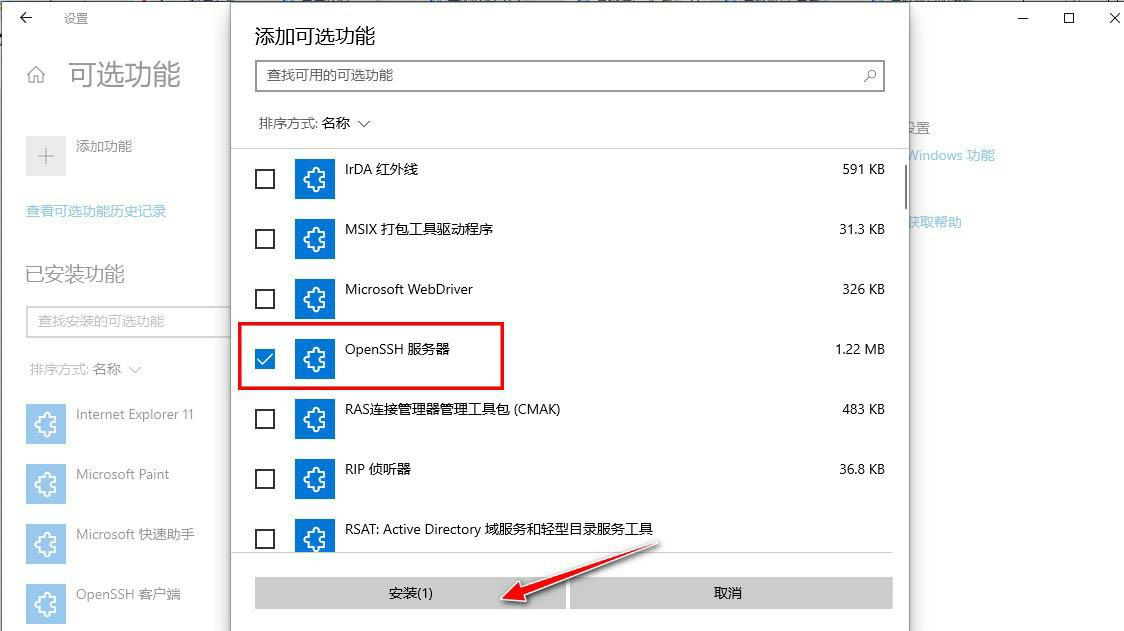Open 查看可选功能历史记录 link
1124x631 pixels.
tap(96, 211)
